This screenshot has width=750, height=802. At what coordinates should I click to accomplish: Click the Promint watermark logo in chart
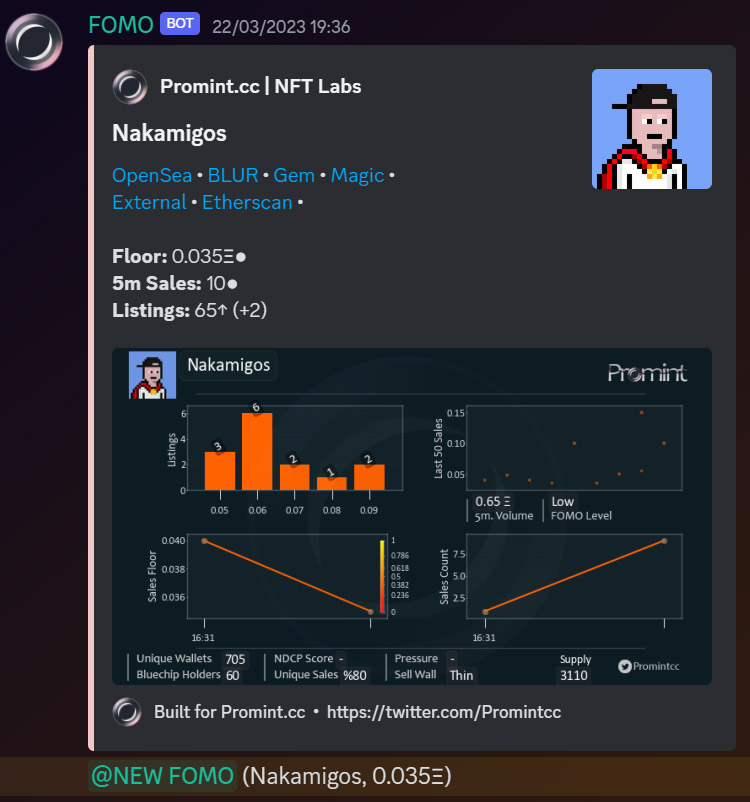click(x=647, y=373)
